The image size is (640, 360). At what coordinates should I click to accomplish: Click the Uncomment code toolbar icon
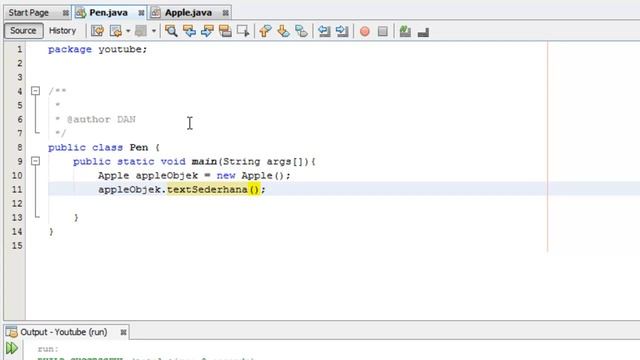click(423, 32)
